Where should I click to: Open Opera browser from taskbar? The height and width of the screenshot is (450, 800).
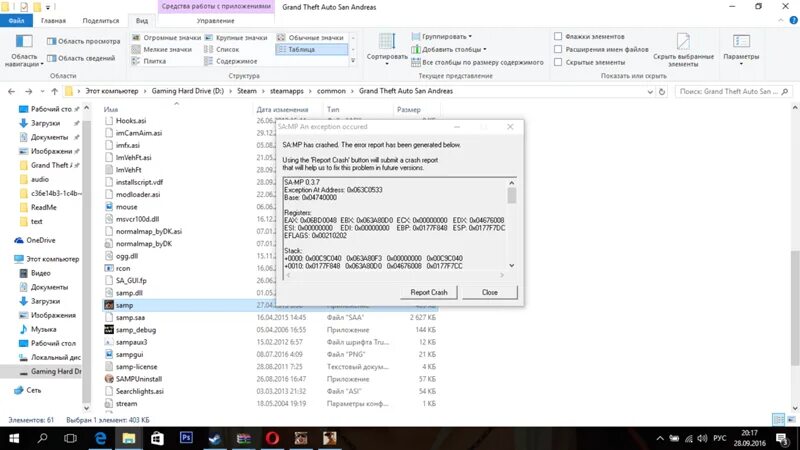272,438
